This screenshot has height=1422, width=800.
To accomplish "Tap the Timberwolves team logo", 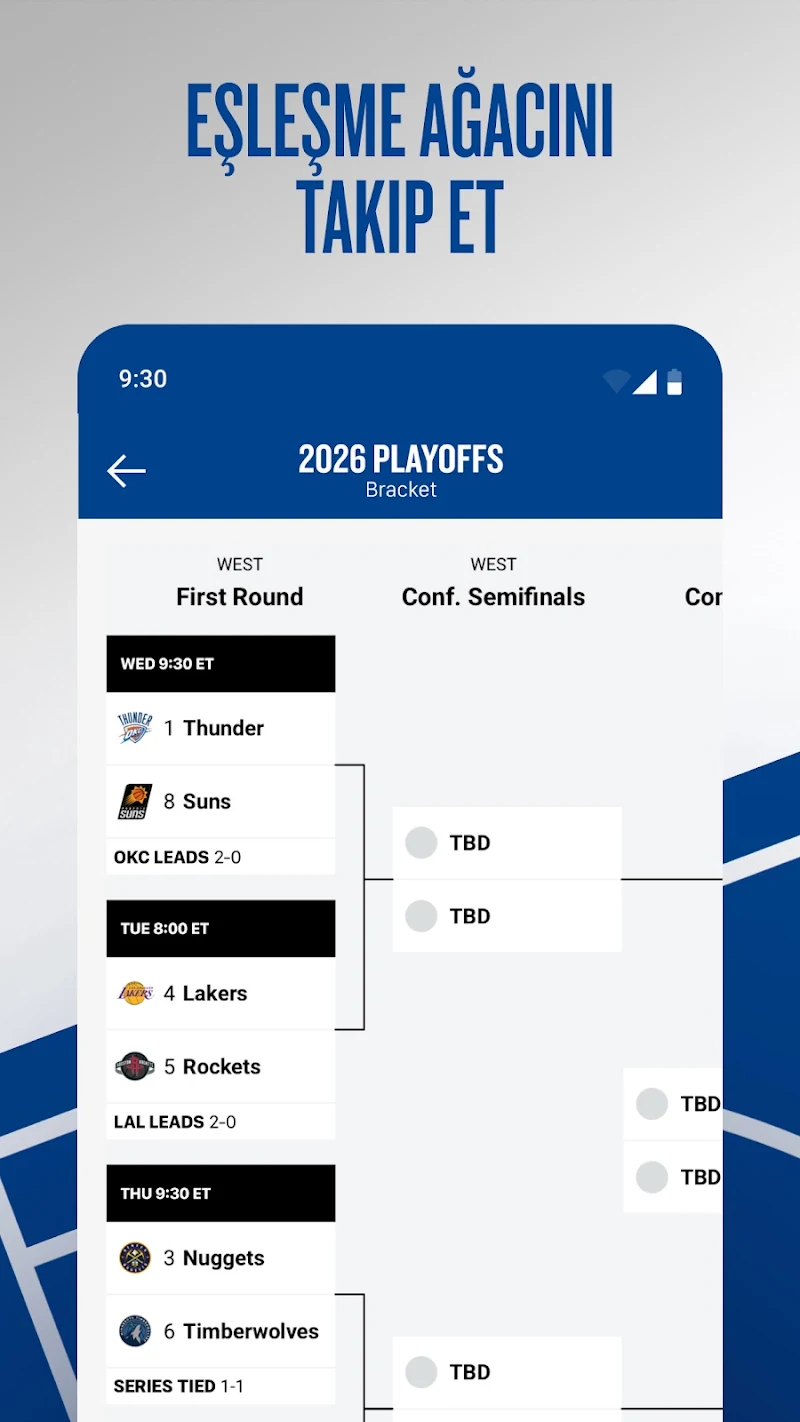I will (x=135, y=1331).
